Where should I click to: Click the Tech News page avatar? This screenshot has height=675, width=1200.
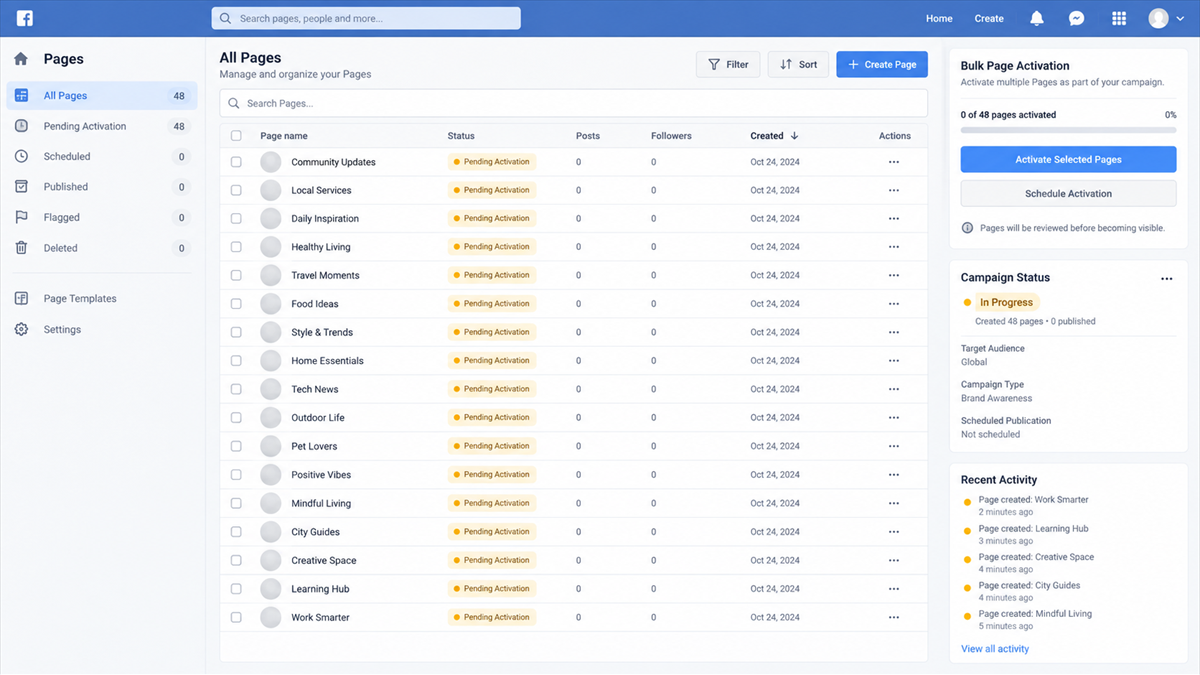click(x=271, y=389)
